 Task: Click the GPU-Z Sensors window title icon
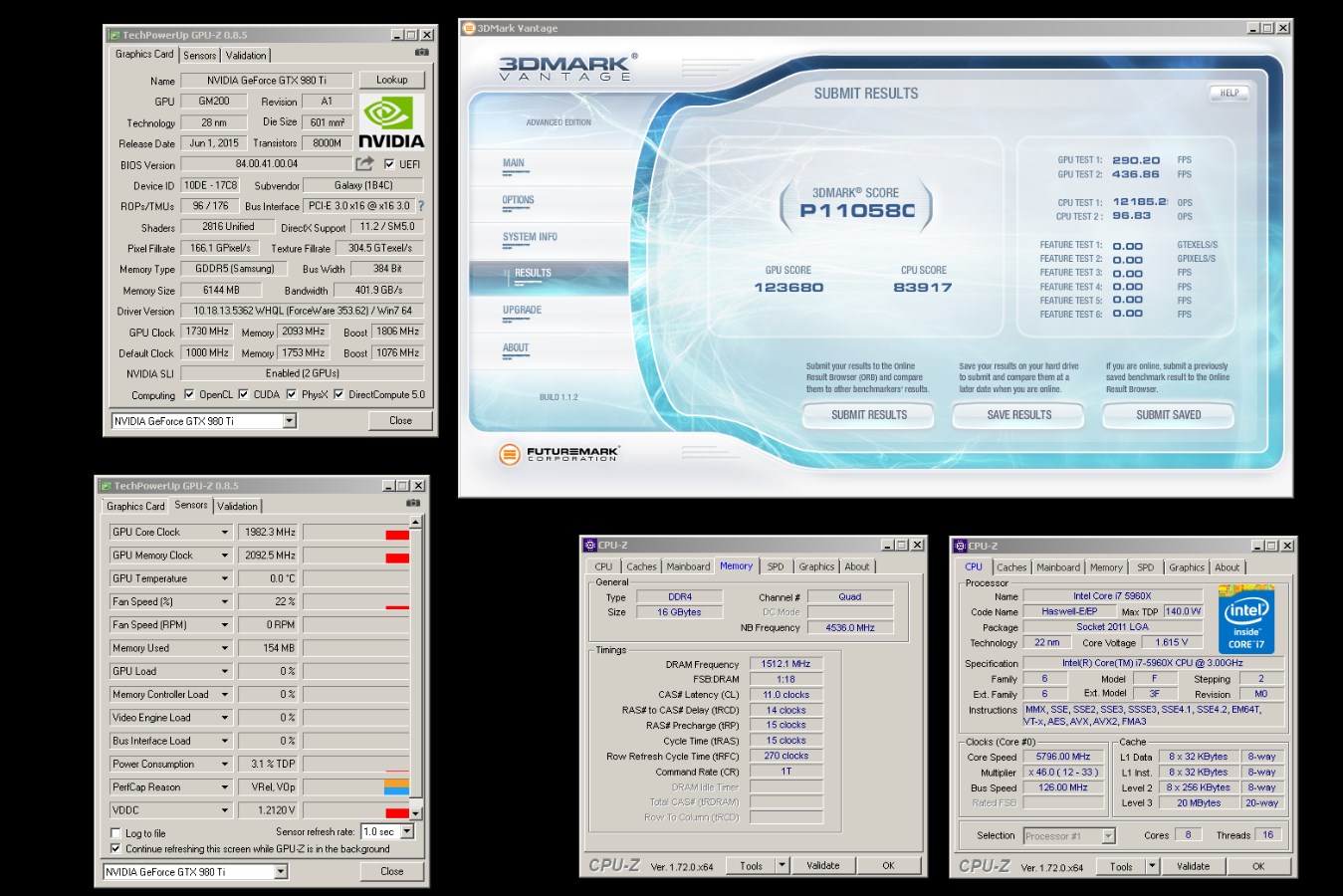[106, 486]
